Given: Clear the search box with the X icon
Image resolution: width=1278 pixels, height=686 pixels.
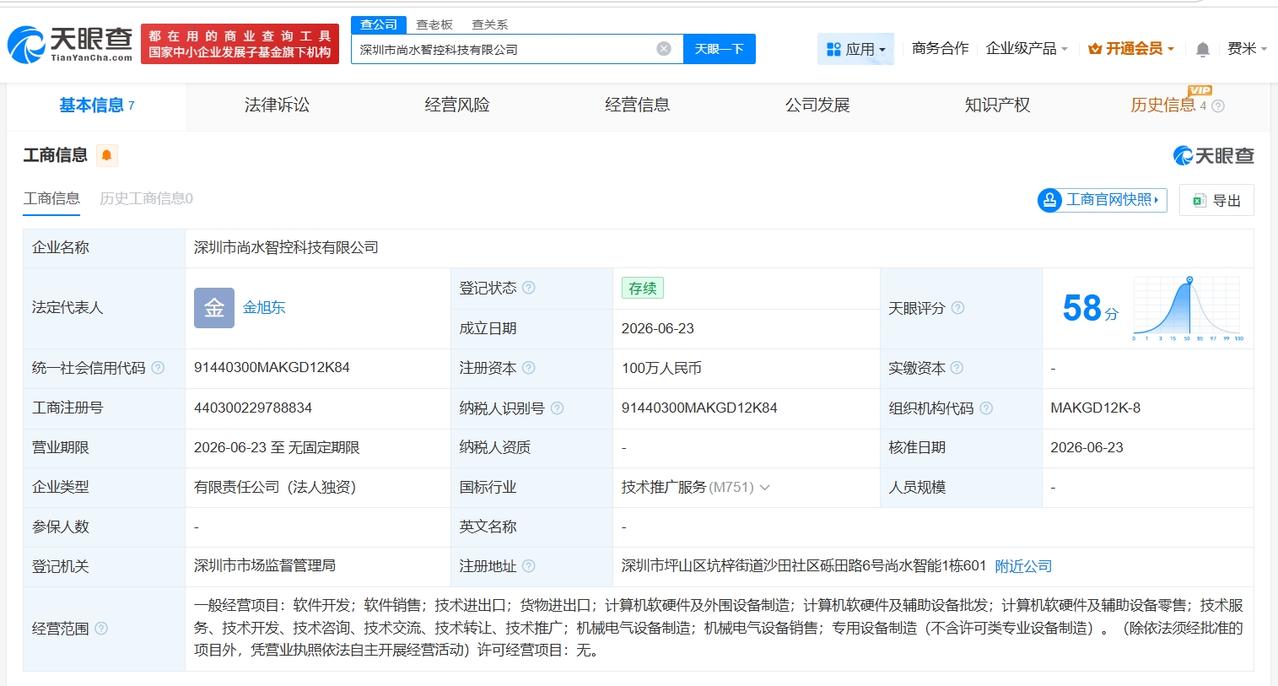Looking at the screenshot, I should click(664, 48).
